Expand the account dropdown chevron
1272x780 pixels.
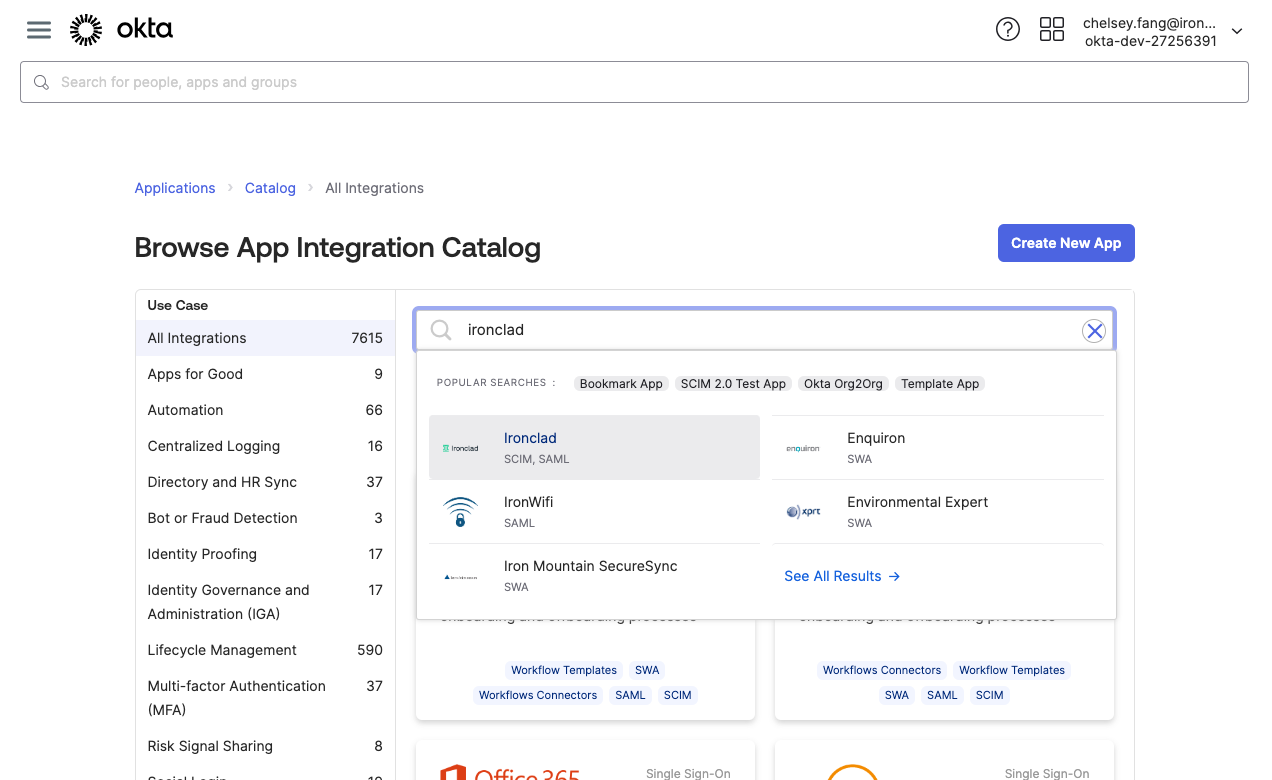point(1237,31)
